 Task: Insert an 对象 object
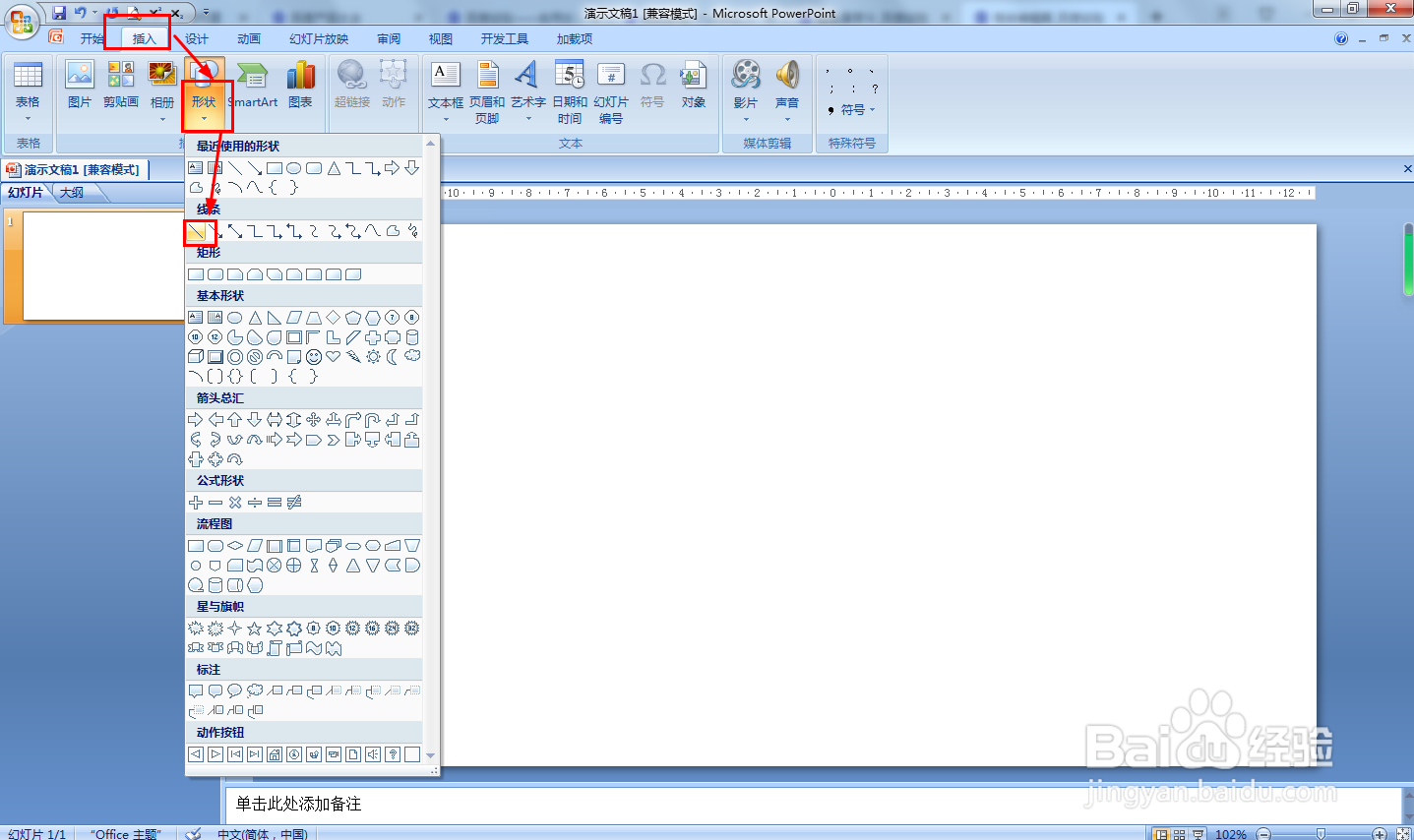tap(694, 85)
